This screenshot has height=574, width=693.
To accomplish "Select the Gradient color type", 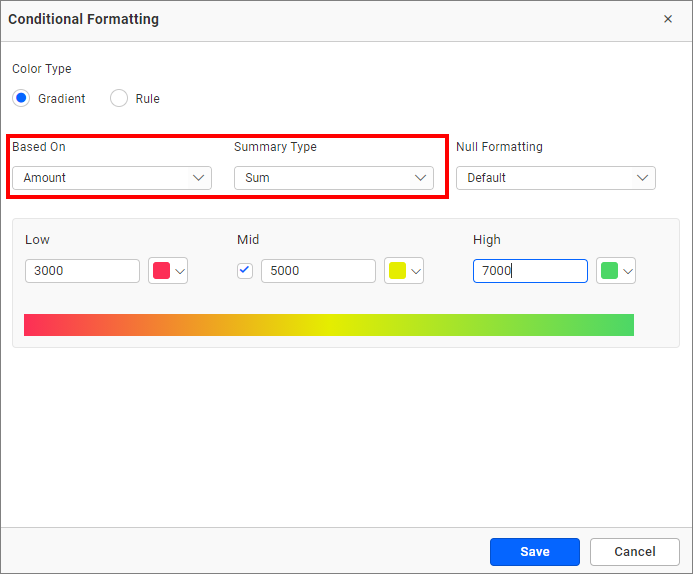I will [x=21, y=99].
